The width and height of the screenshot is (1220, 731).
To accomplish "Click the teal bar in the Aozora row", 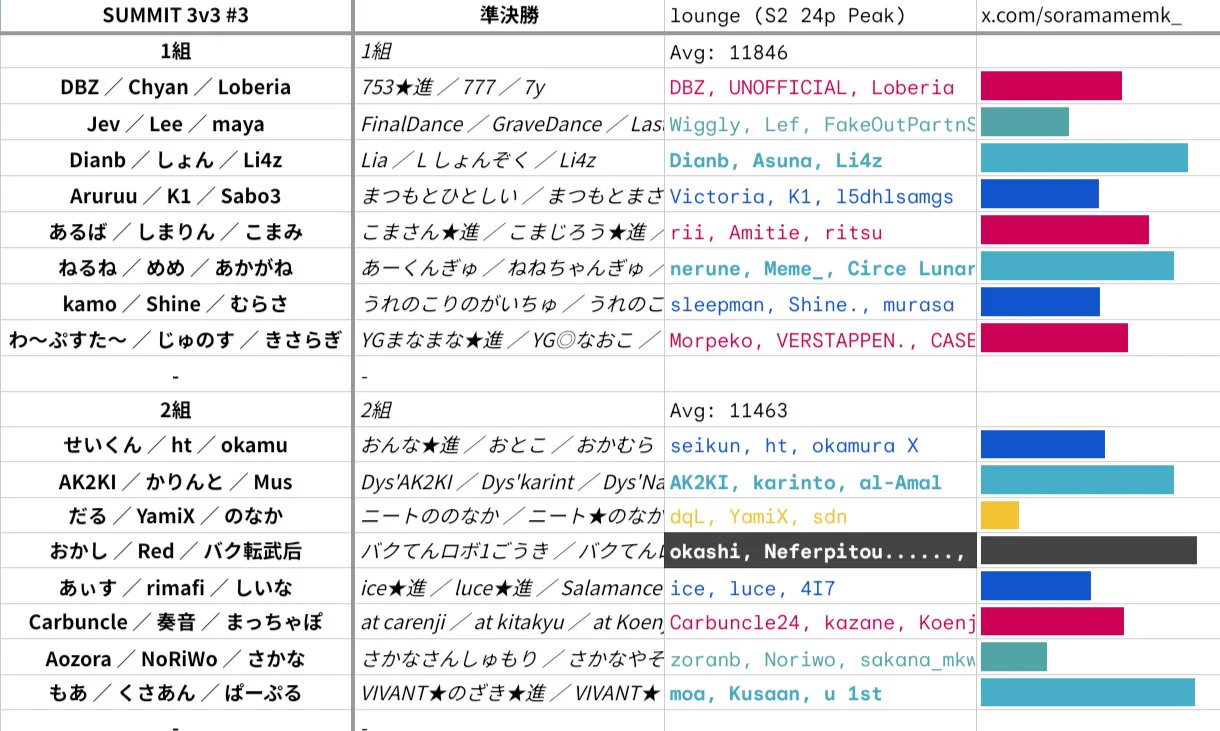I will [1014, 656].
